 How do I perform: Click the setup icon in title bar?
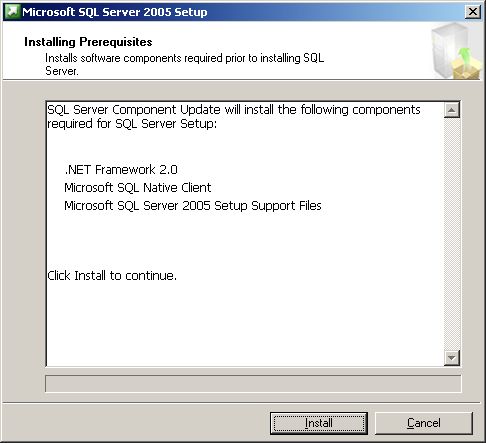[12, 12]
